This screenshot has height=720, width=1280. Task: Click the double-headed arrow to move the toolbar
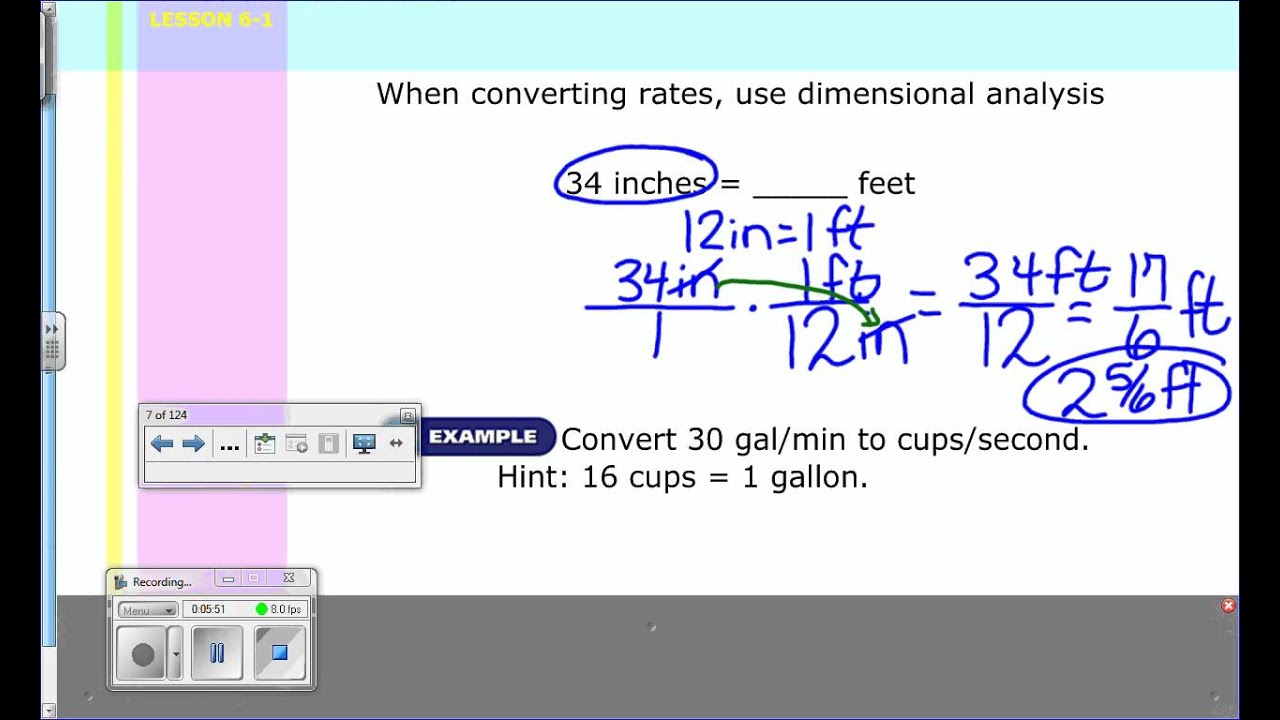point(396,443)
